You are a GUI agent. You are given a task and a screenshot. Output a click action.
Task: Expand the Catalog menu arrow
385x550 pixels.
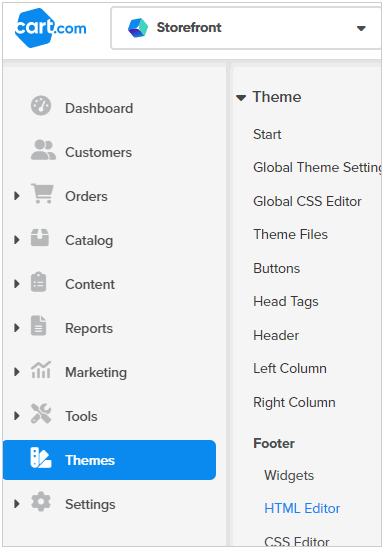pyautogui.click(x=16, y=240)
